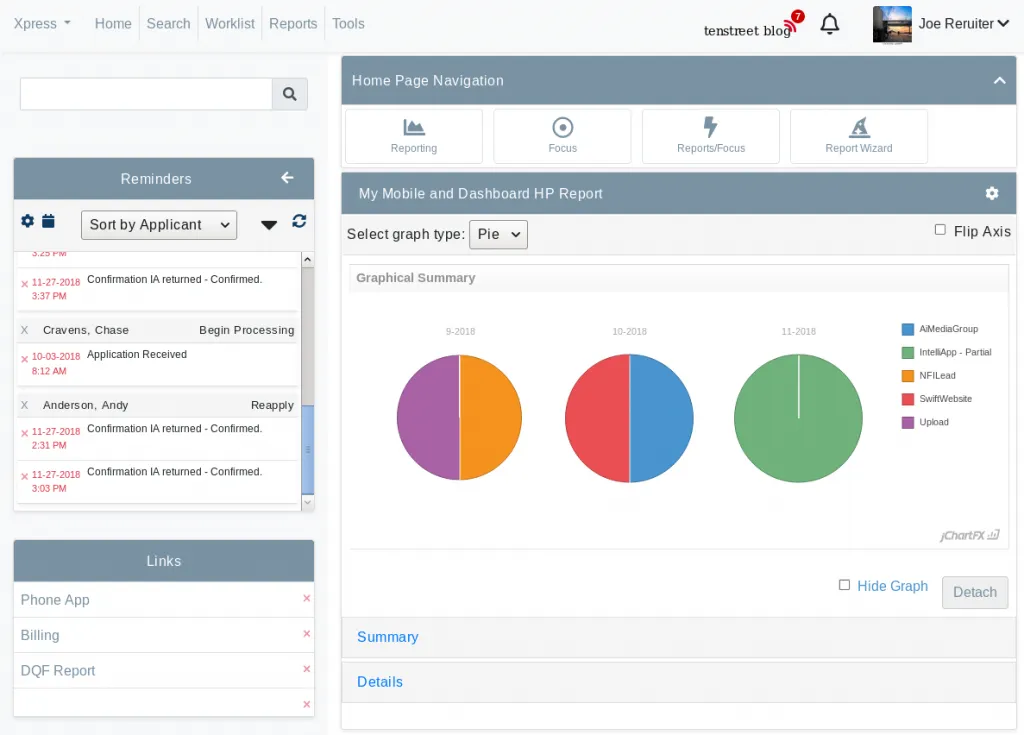Open the Reports menu
This screenshot has width=1024, height=735.
[293, 24]
